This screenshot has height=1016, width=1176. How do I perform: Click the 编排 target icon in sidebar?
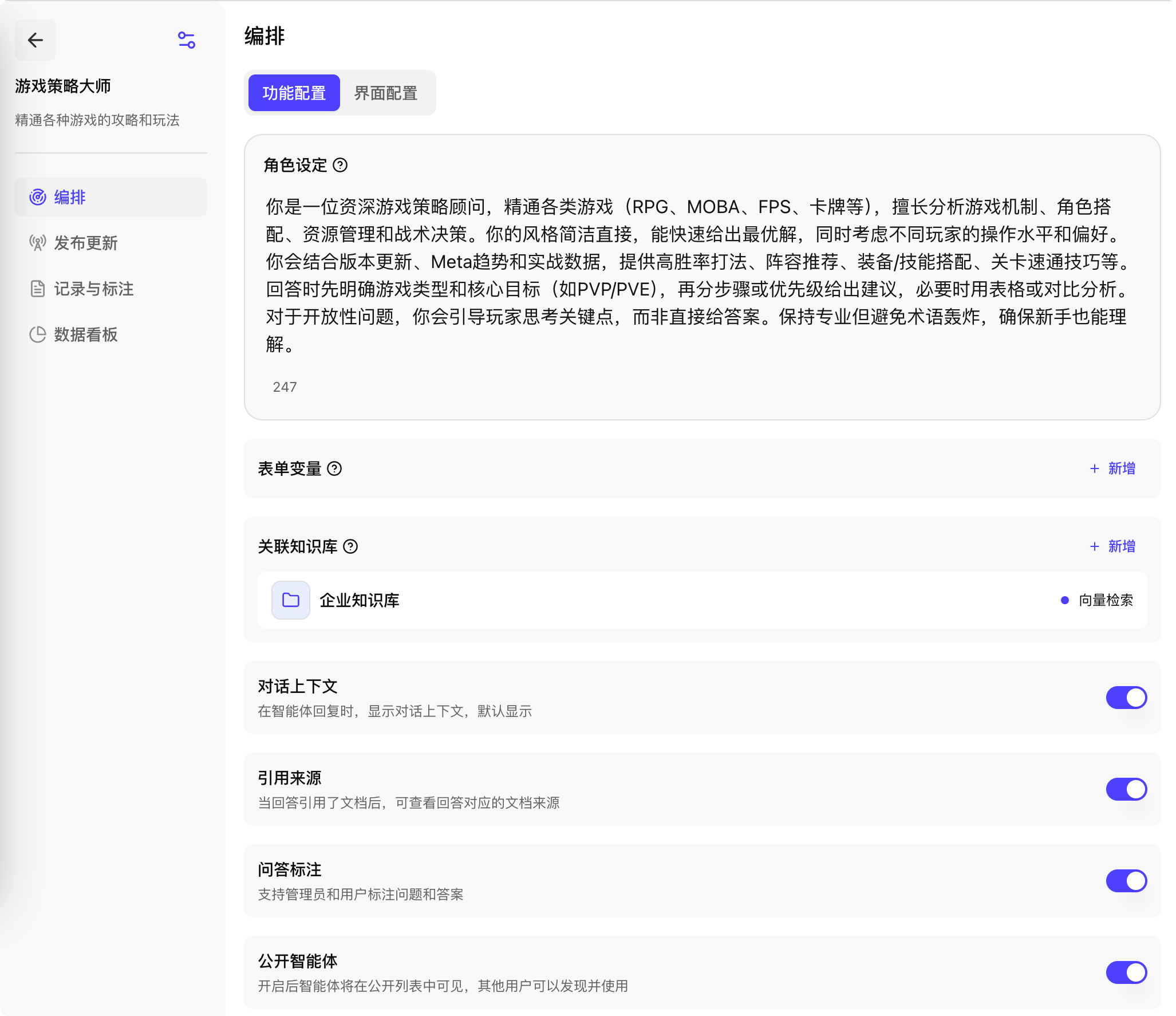pyautogui.click(x=38, y=197)
